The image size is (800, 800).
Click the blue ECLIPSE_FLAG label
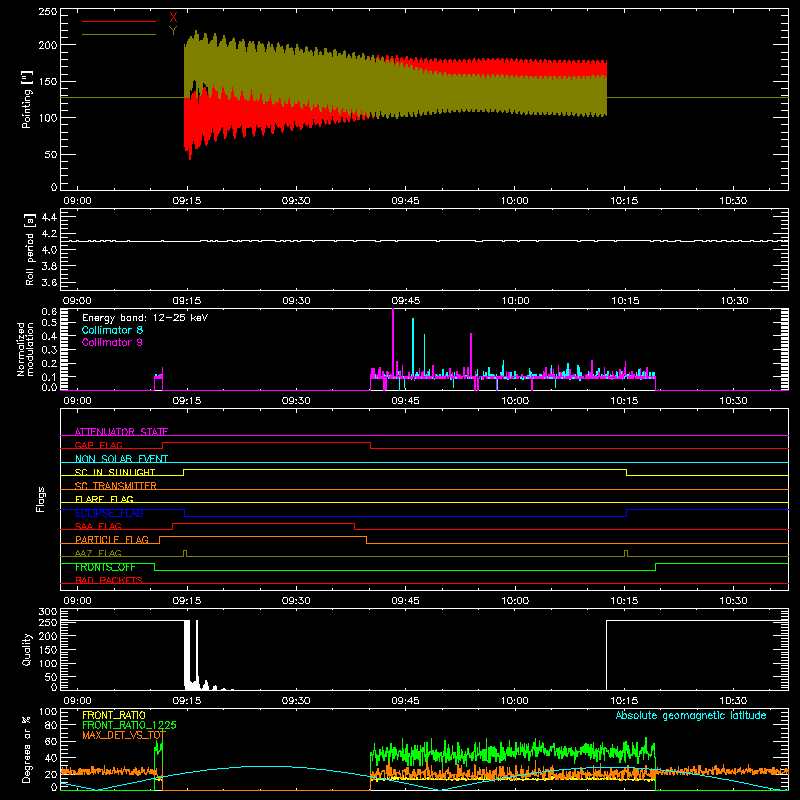(x=109, y=513)
